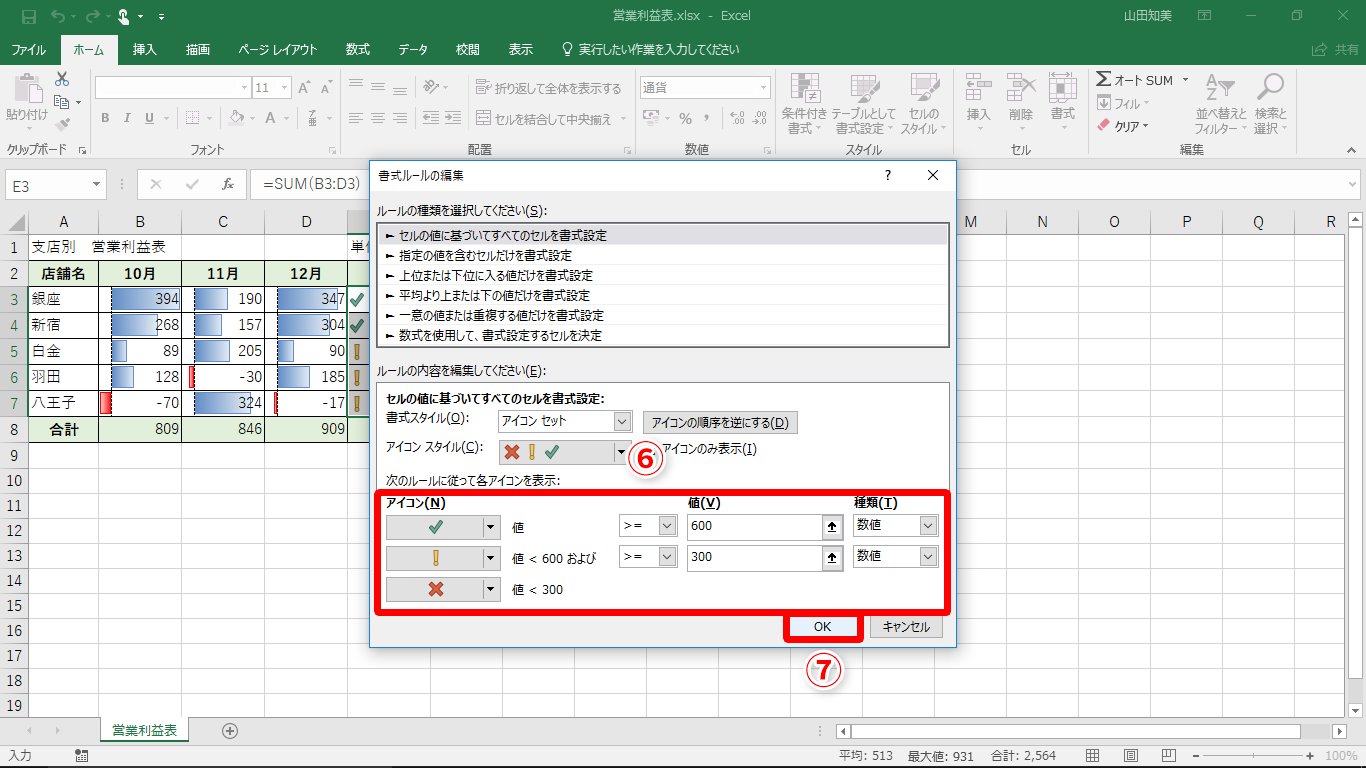The image size is (1366, 768).
Task: Click the value field containing 600
Action: pyautogui.click(x=755, y=527)
